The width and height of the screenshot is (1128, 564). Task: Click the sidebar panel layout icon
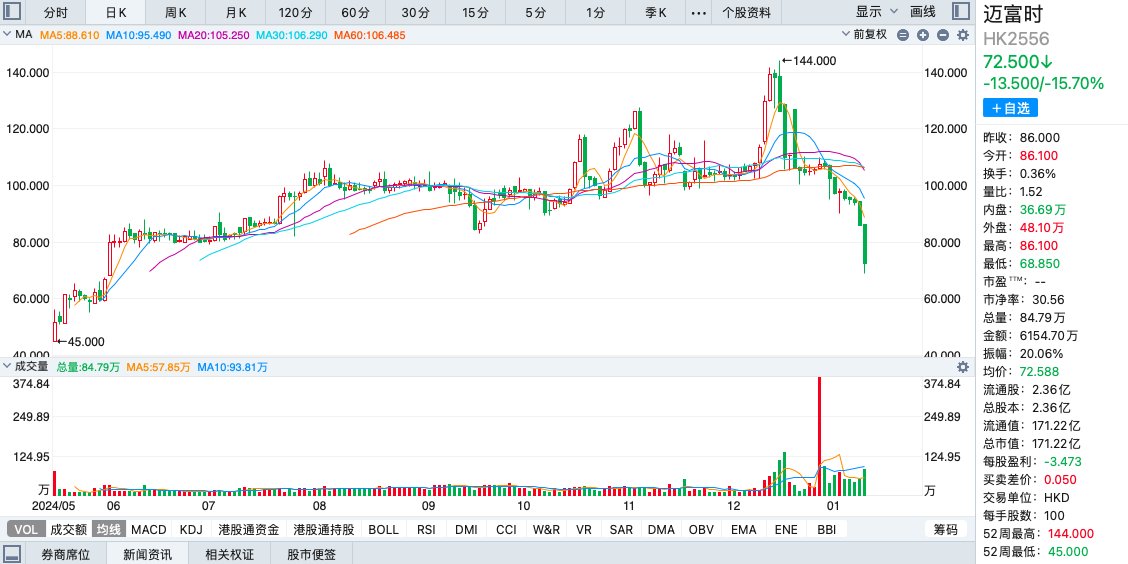point(961,12)
